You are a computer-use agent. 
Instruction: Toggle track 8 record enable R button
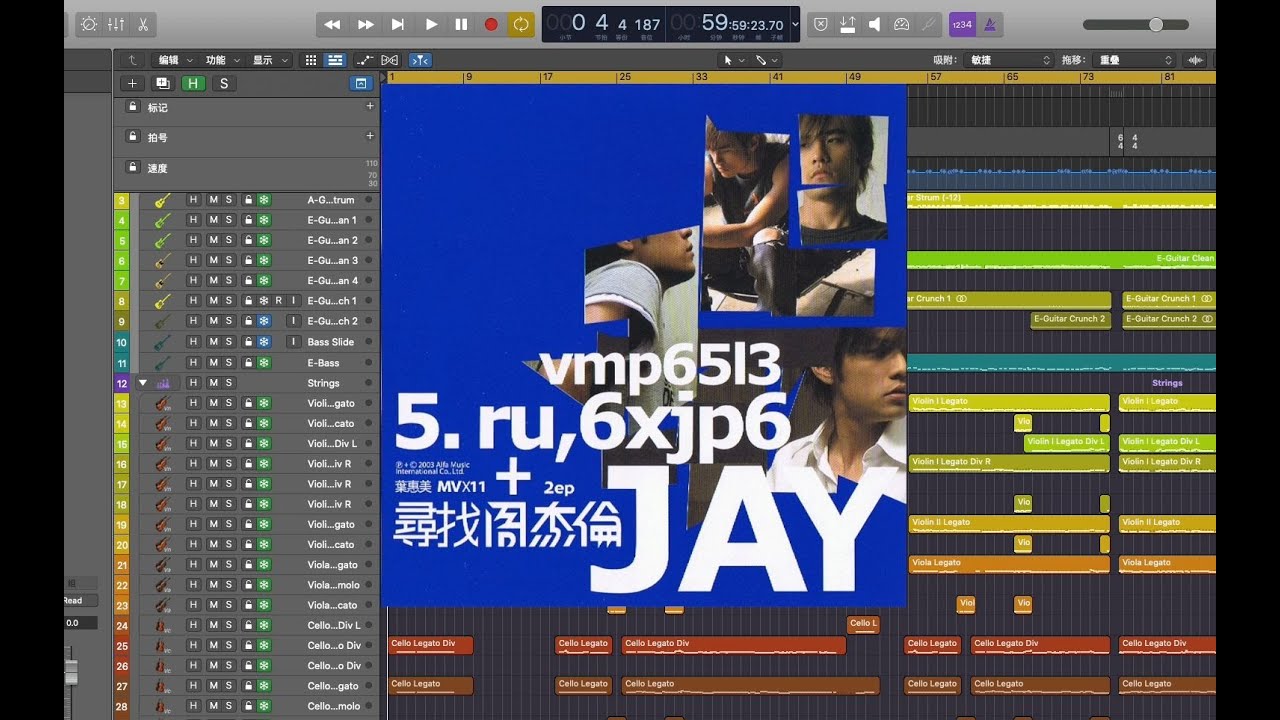278,301
